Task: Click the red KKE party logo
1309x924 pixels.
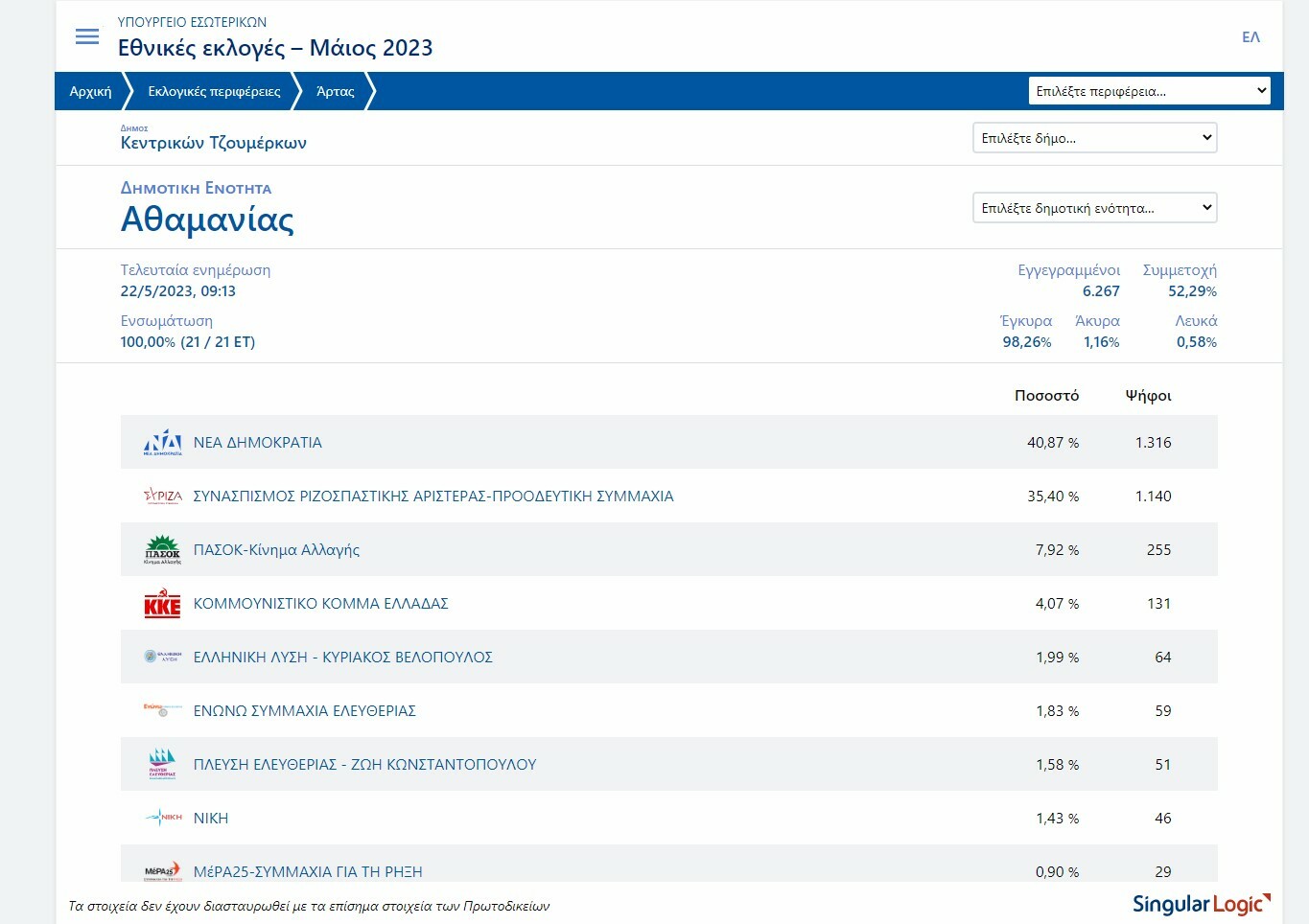Action: [162, 604]
